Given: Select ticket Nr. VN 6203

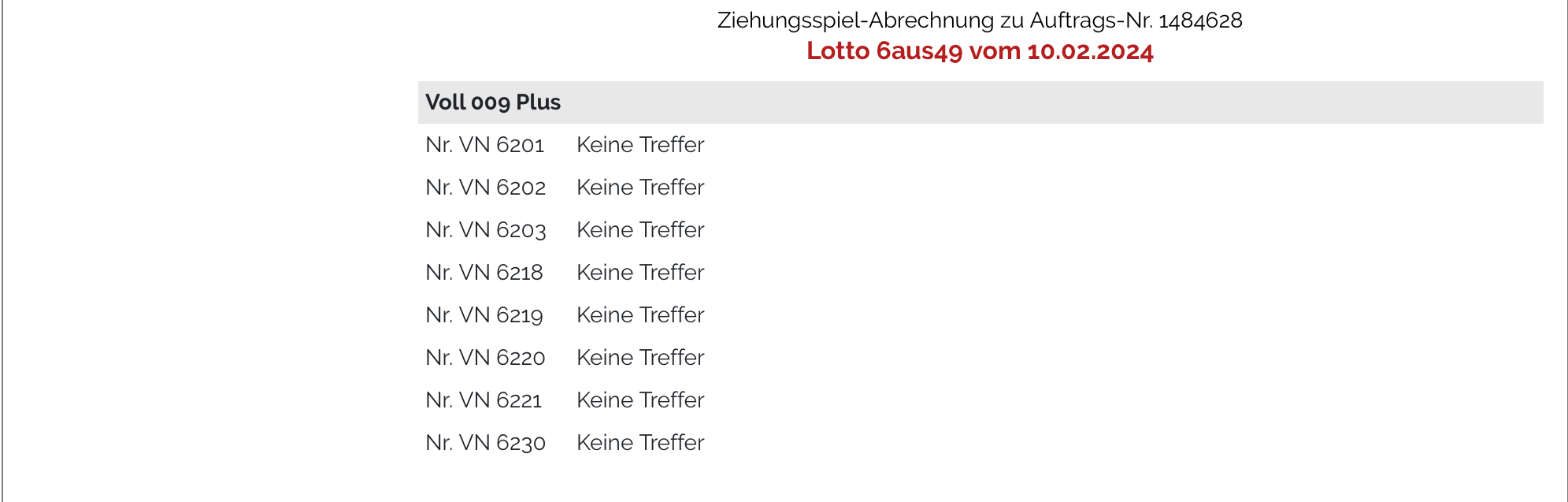Looking at the screenshot, I should pos(486,230).
